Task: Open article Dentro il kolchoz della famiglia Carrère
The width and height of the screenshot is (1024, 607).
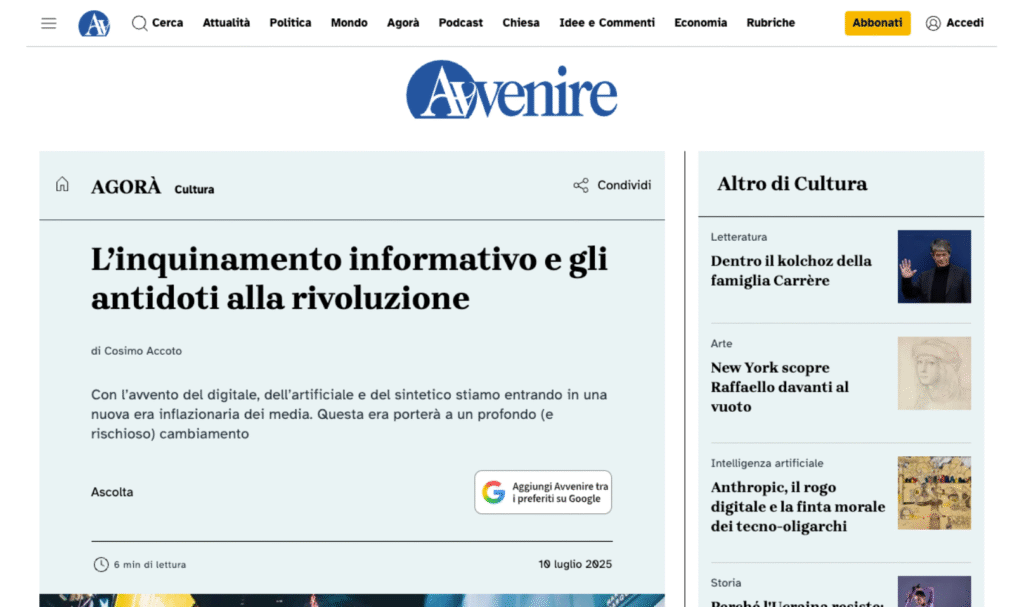Action: pyautogui.click(x=791, y=271)
